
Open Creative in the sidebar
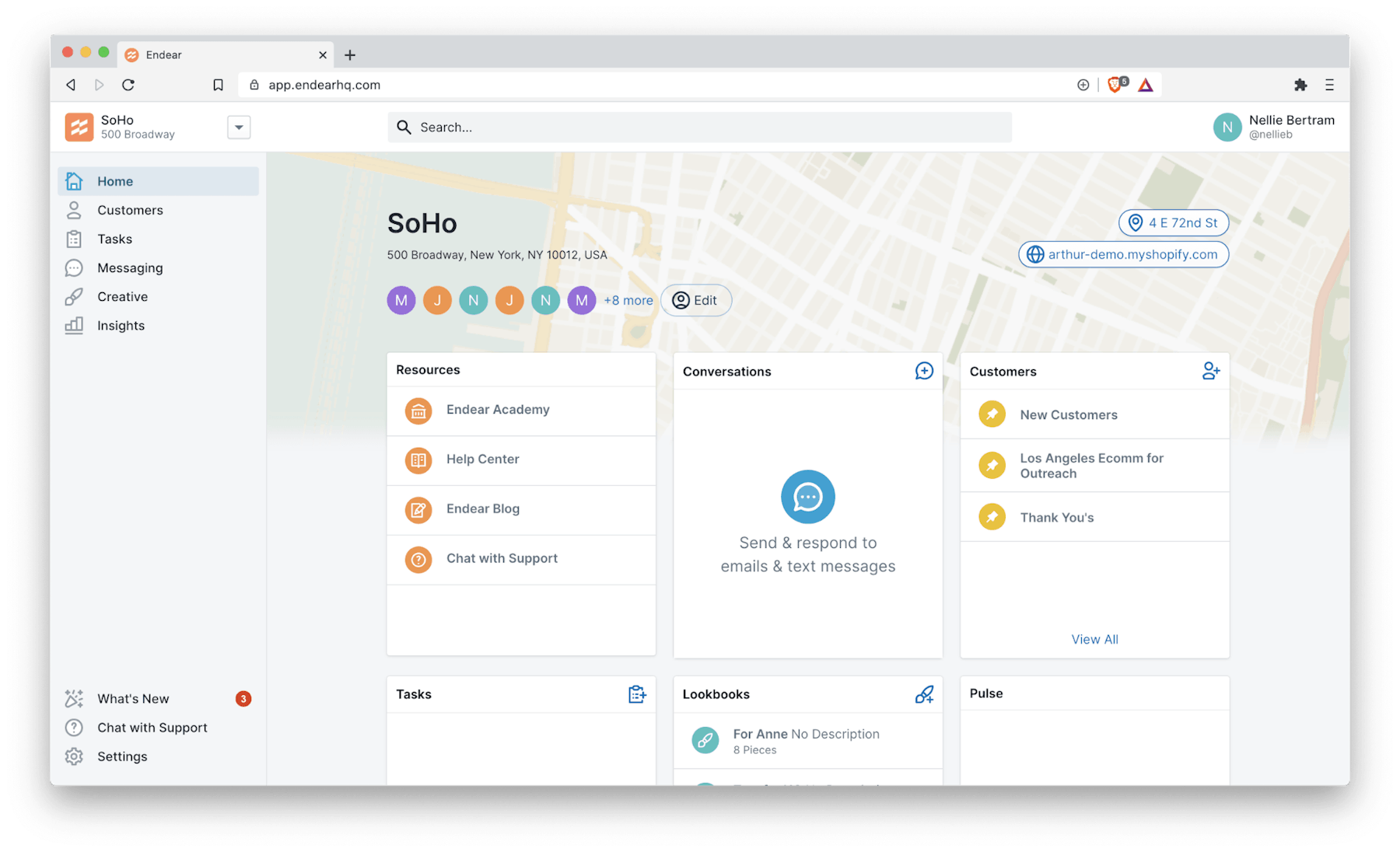coord(158,296)
